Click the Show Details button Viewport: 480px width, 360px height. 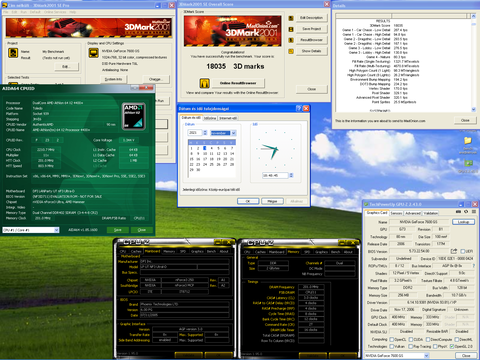pyautogui.click(x=312, y=51)
